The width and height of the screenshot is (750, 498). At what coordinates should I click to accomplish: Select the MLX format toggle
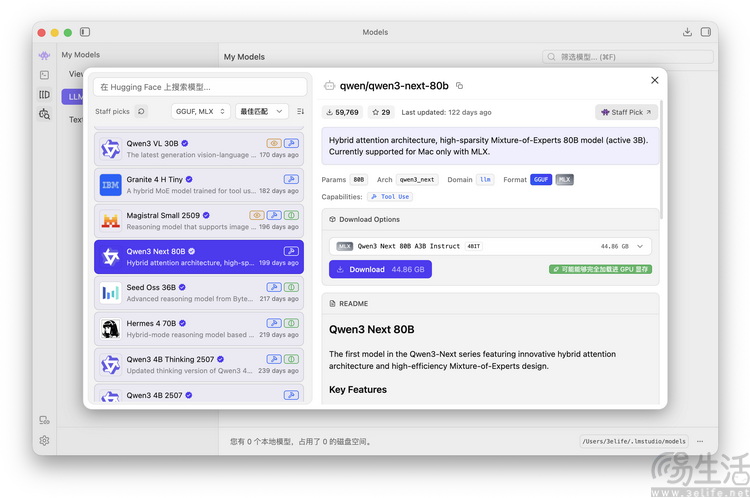tap(564, 179)
